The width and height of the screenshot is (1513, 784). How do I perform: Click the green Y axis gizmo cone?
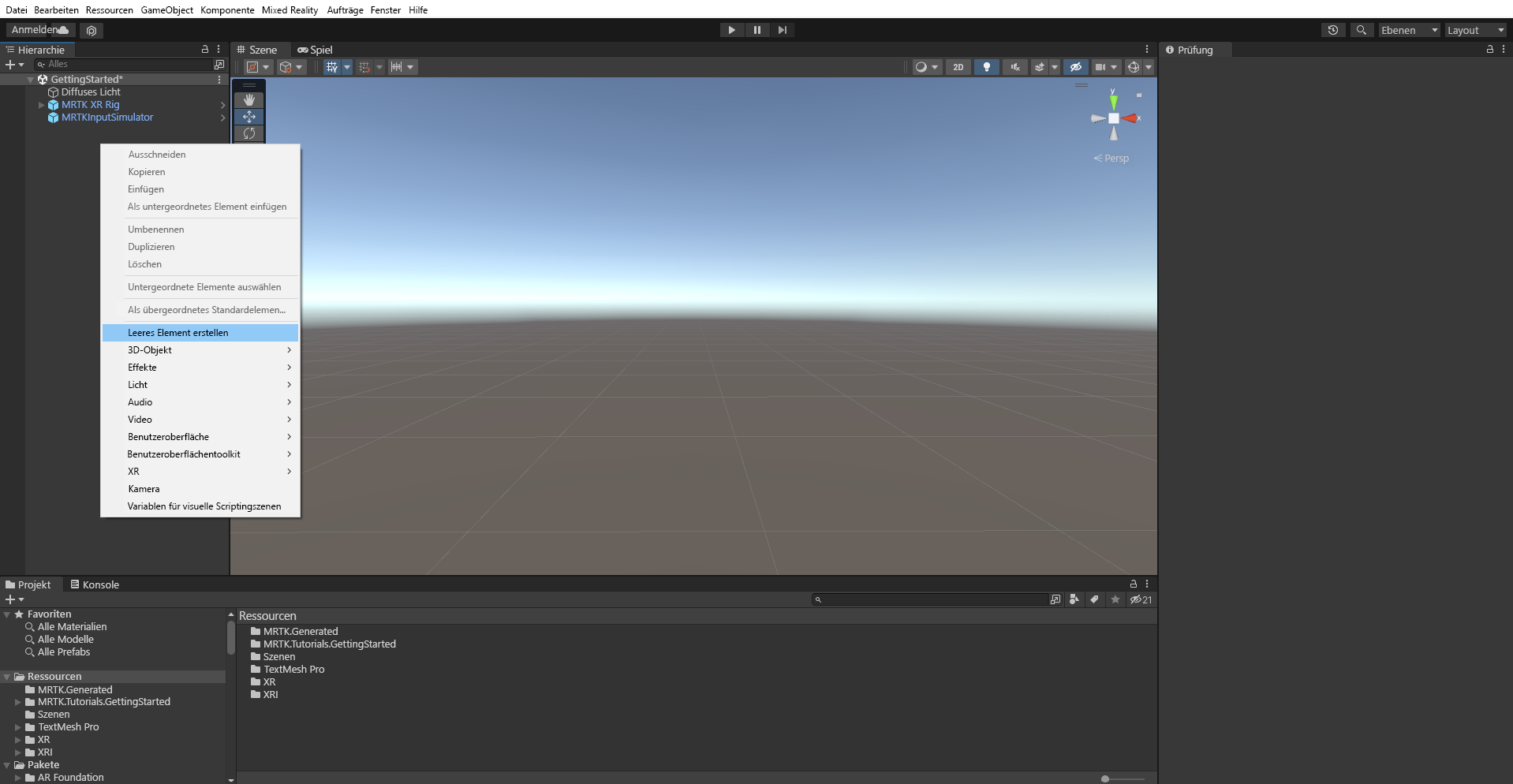click(x=1113, y=101)
